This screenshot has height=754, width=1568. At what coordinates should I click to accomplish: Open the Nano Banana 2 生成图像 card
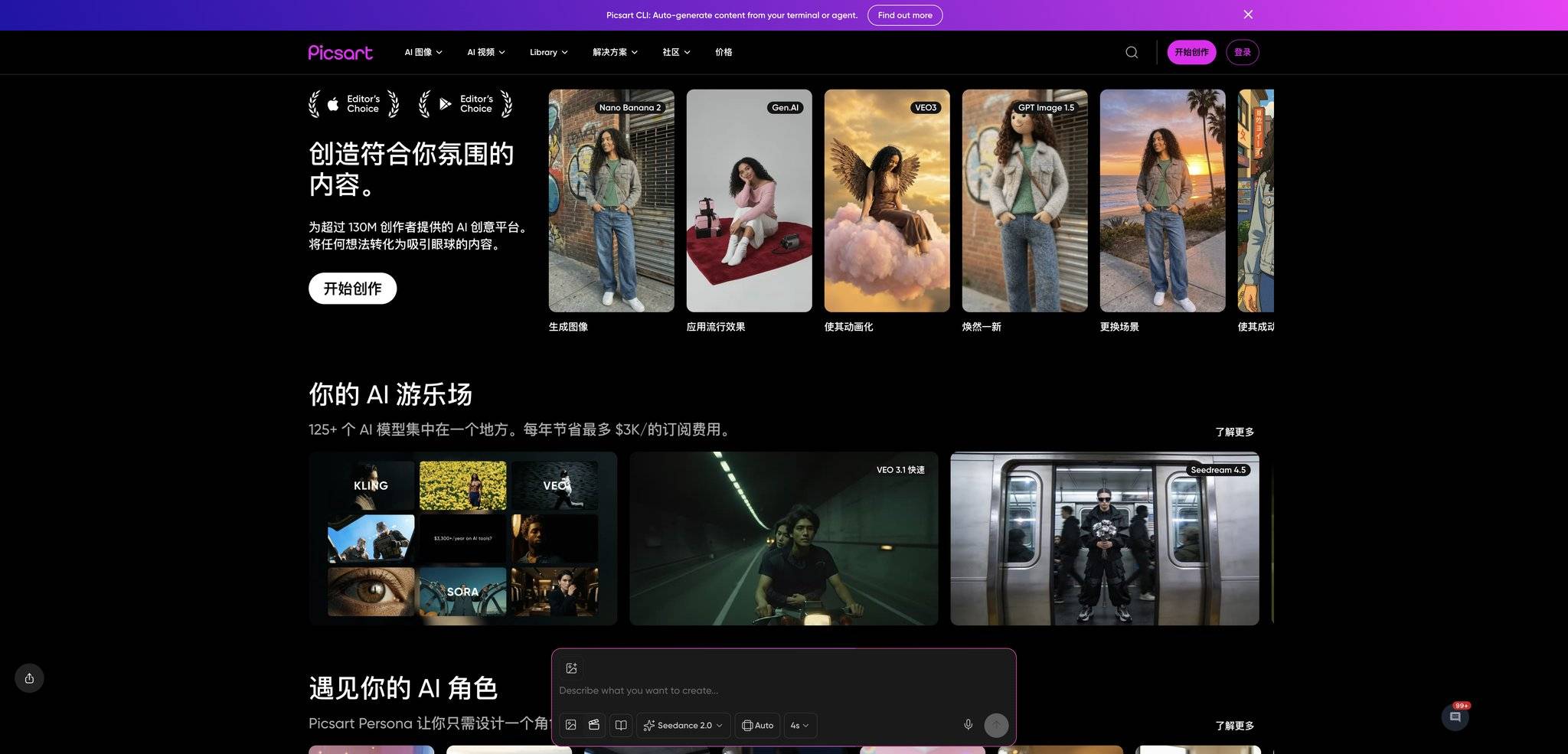pyautogui.click(x=612, y=201)
